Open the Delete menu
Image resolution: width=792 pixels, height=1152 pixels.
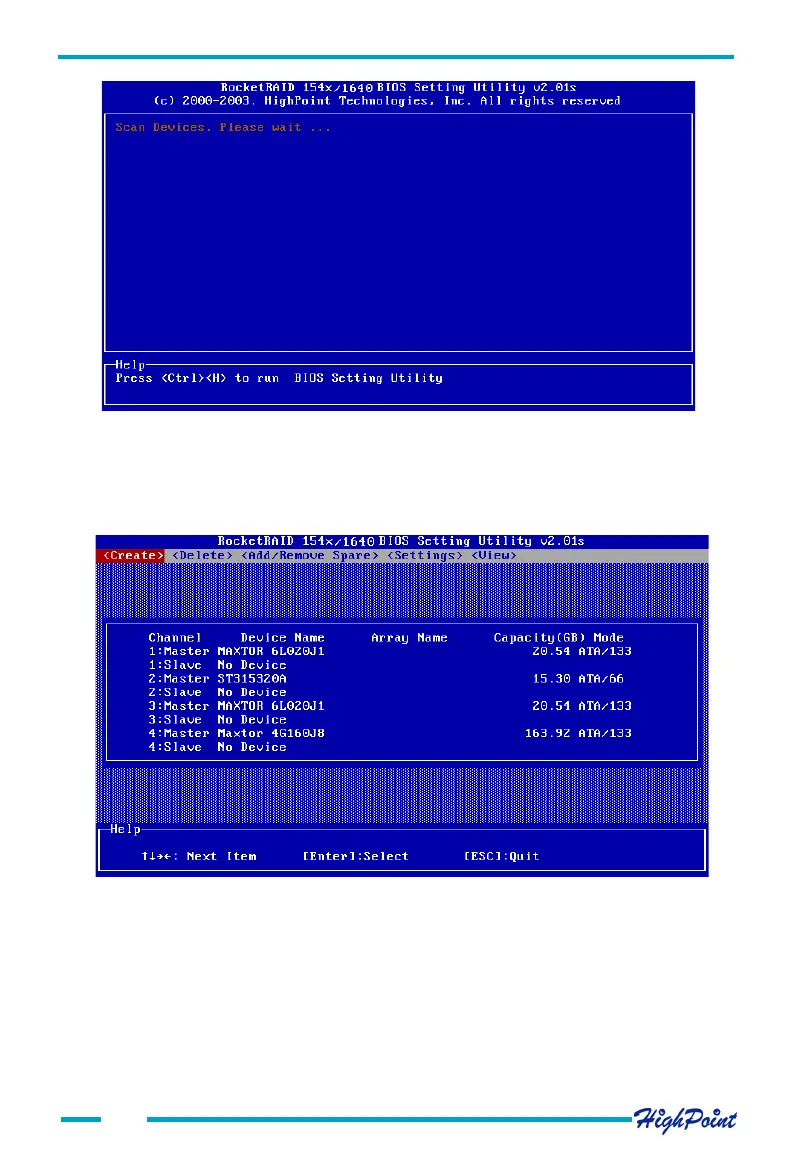pos(202,555)
